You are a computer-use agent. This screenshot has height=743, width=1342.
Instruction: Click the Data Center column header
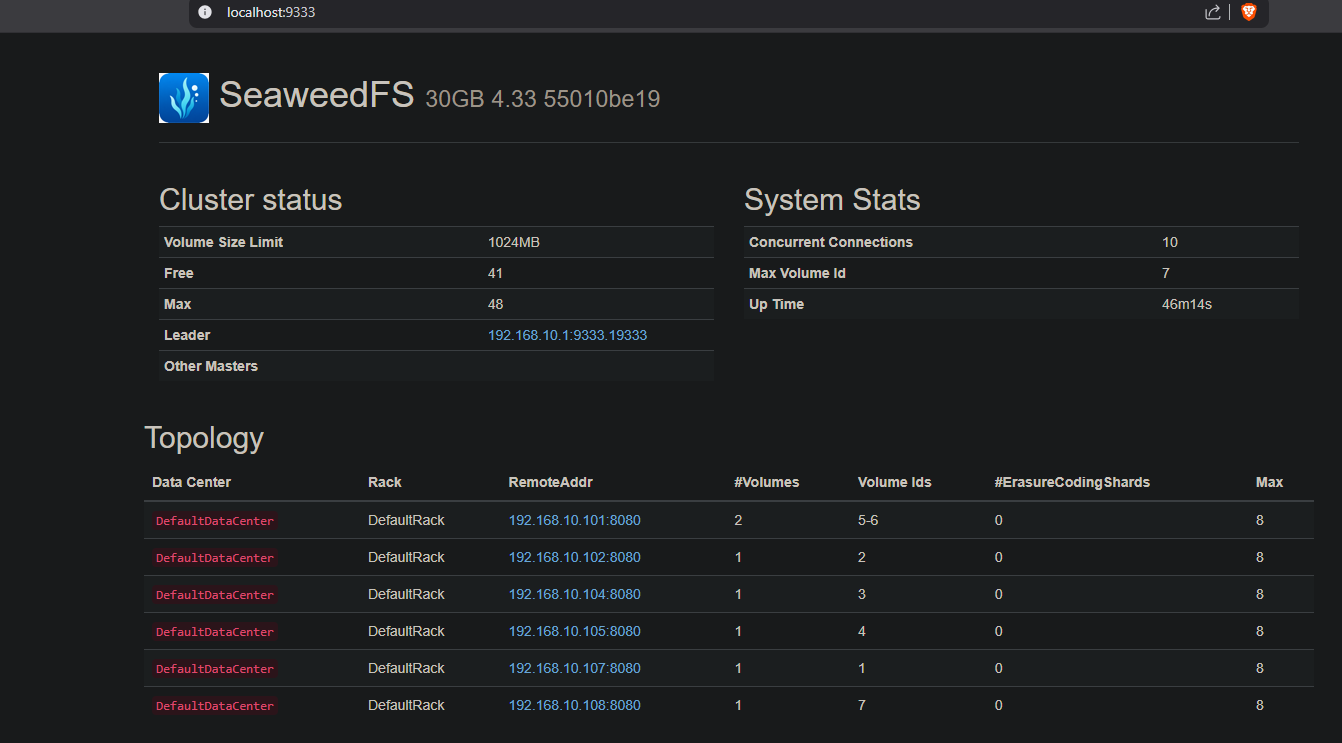click(191, 482)
